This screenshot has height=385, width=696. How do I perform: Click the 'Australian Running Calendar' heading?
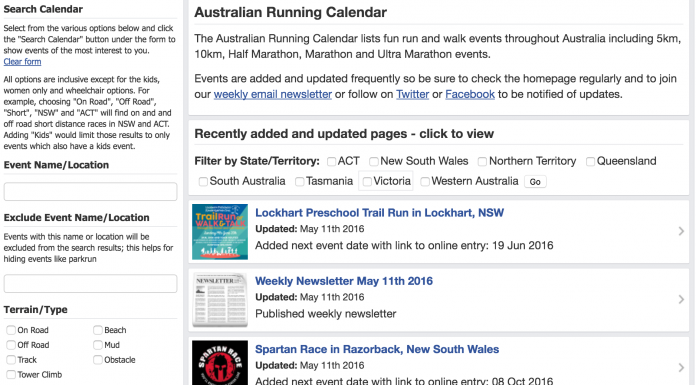coord(291,12)
